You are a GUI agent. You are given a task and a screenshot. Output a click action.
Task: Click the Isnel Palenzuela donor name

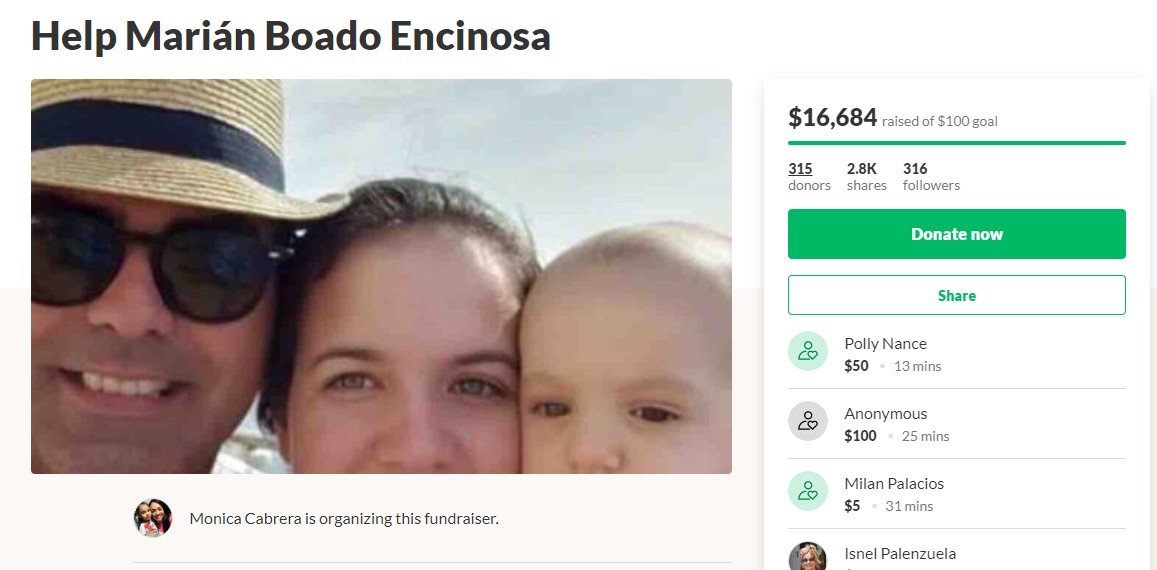point(899,553)
